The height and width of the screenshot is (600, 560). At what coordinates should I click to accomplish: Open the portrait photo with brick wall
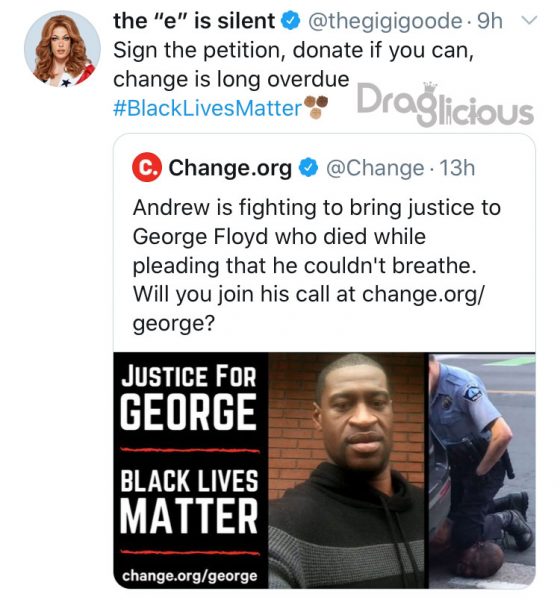pyautogui.click(x=347, y=470)
